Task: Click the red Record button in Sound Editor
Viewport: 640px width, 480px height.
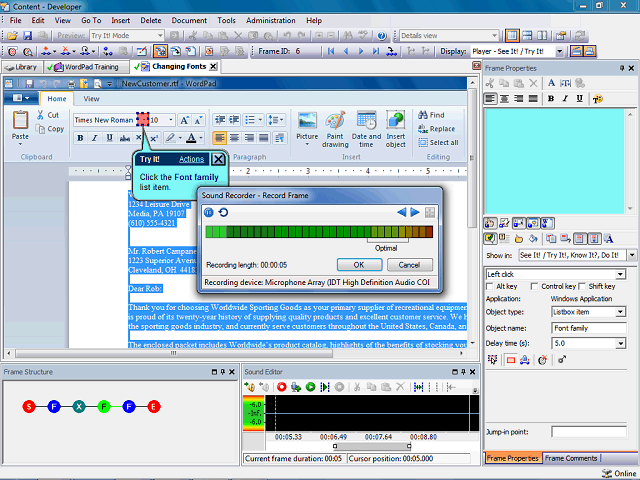Action: coord(281,387)
